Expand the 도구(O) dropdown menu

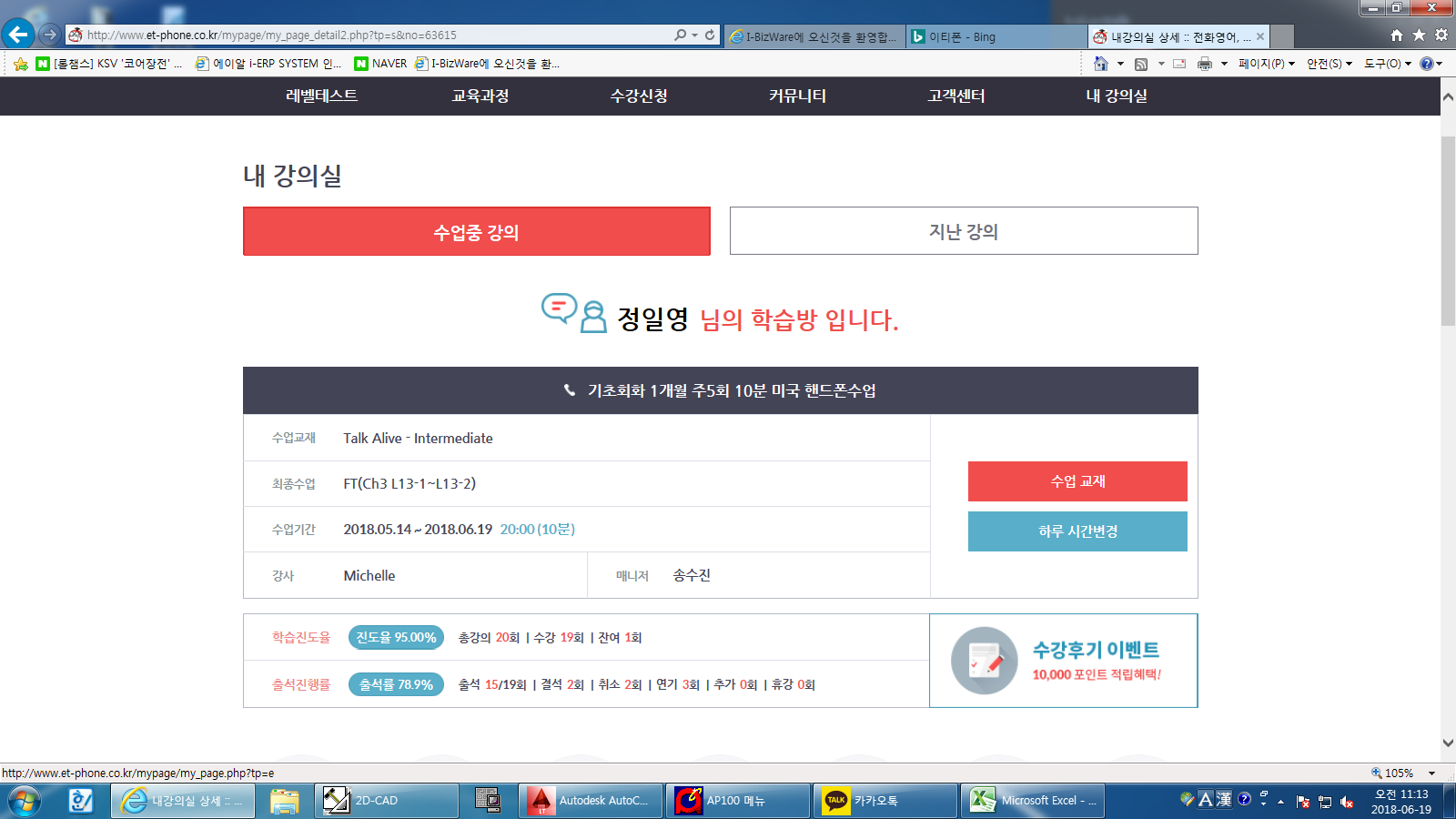pos(1387,64)
